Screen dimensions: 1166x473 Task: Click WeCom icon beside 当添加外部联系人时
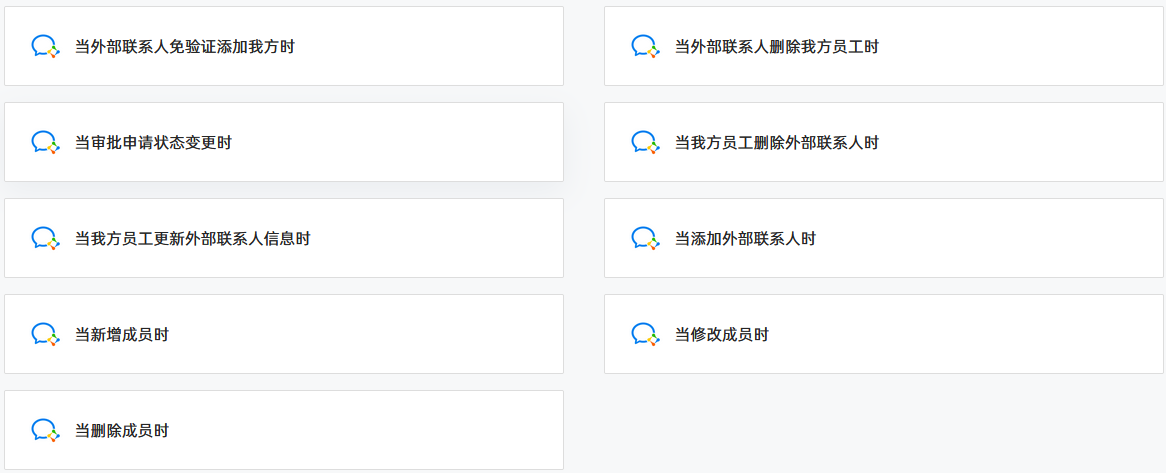point(645,238)
